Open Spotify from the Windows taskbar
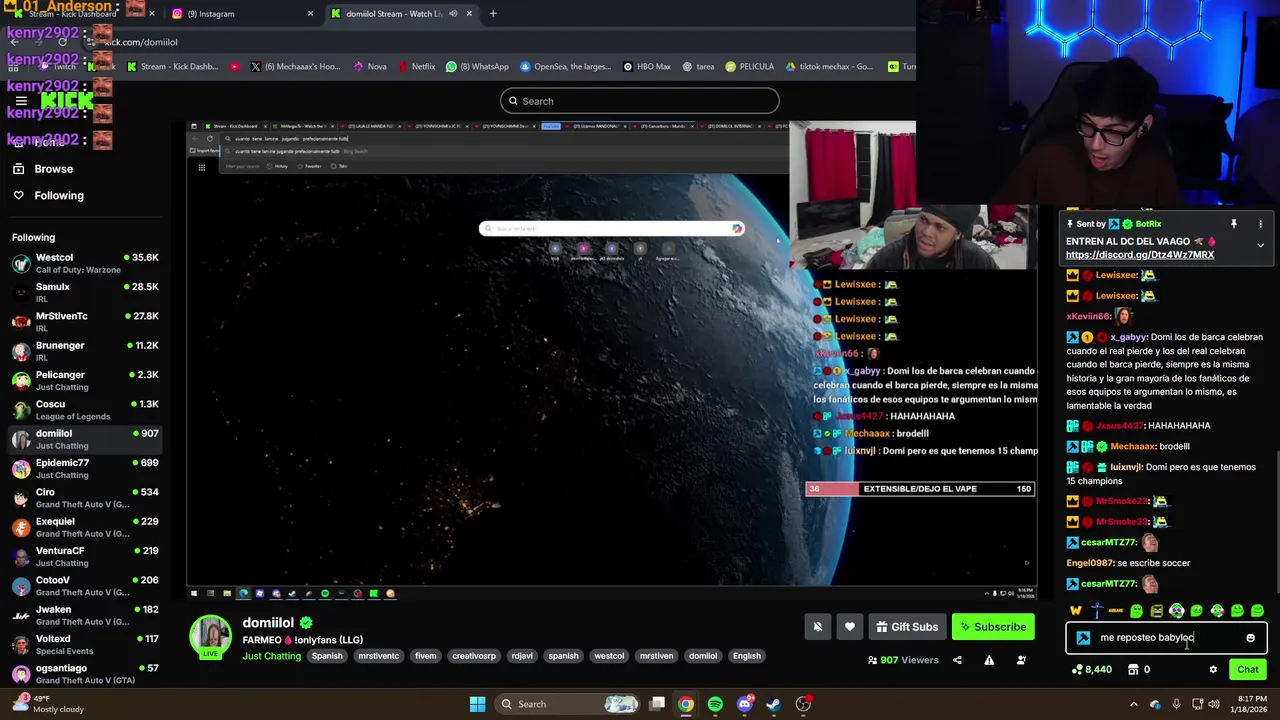1280x720 pixels. 715,704
